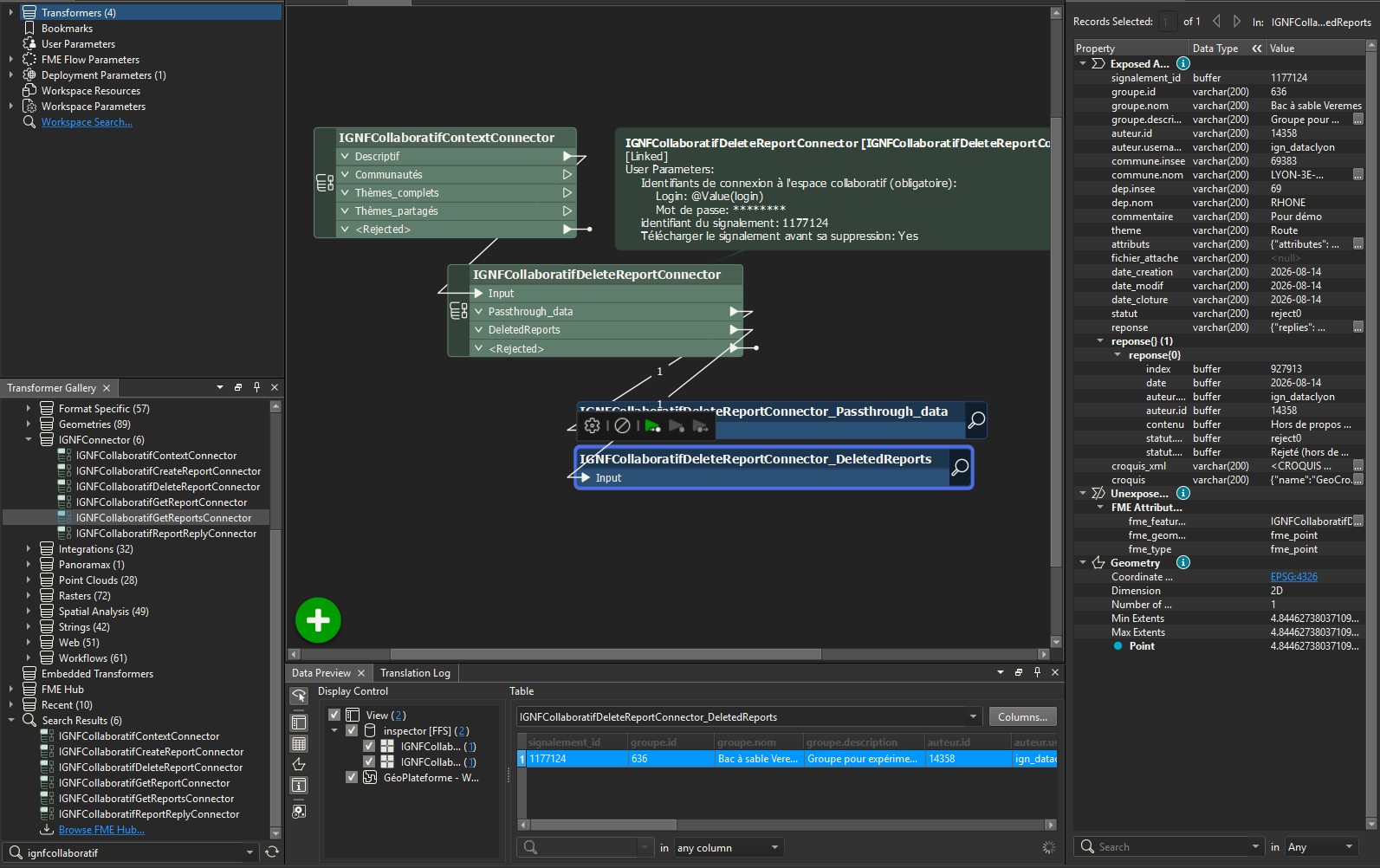Uncheck inspector [FFS] (2) checkbox
This screenshot has height=868, width=1380.
[x=352, y=730]
